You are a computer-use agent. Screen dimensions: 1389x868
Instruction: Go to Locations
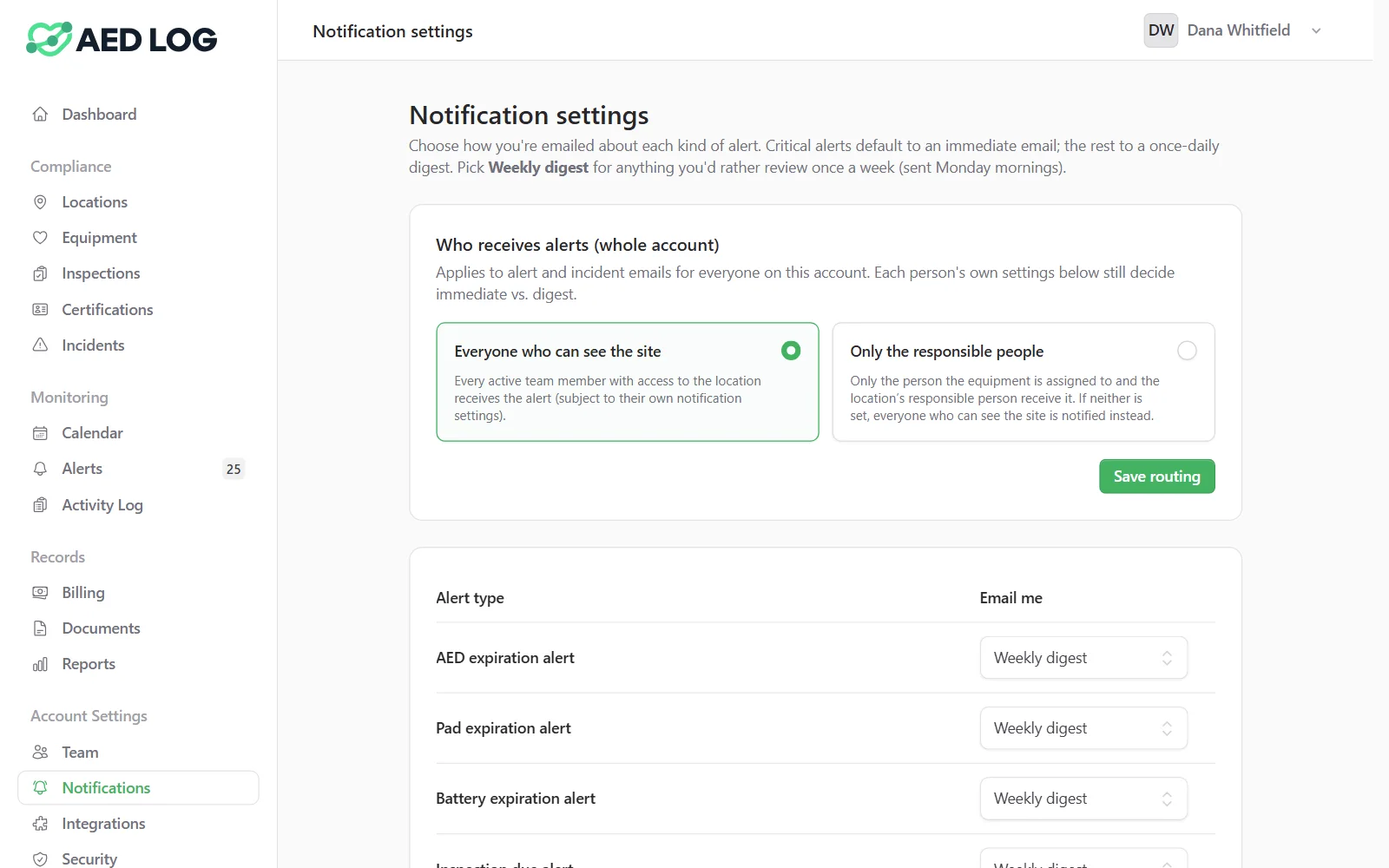pos(138,202)
